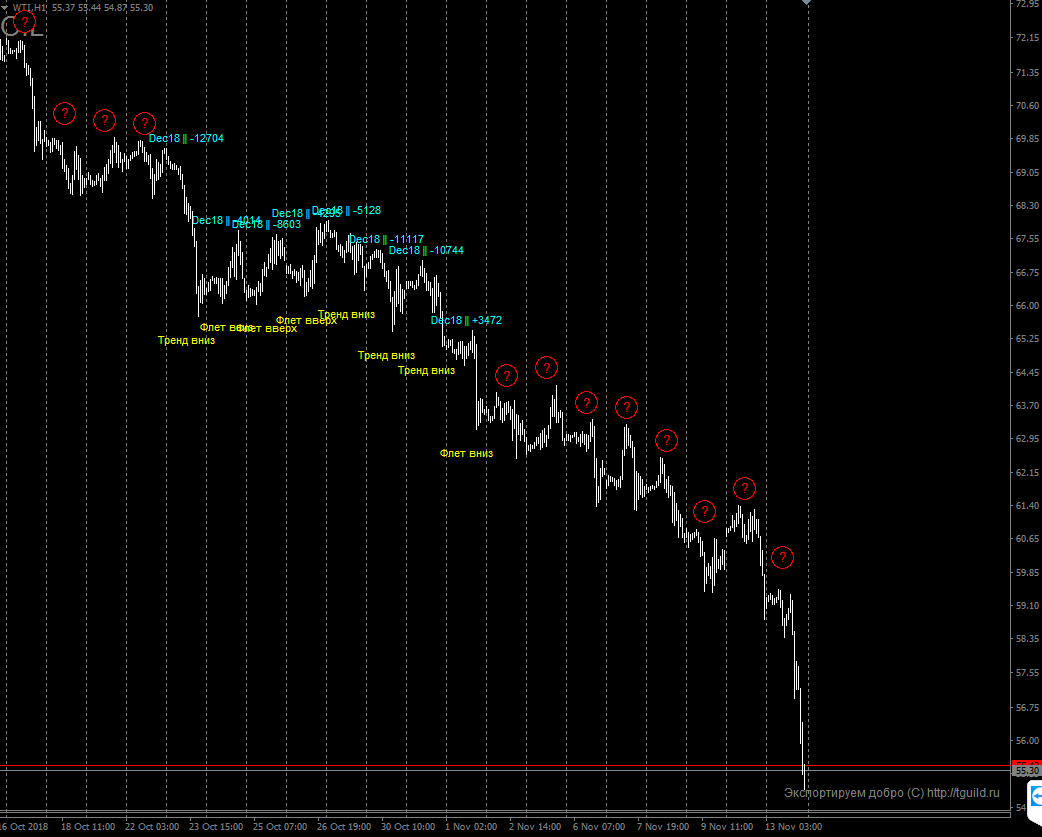Viewport: 1042px width, 837px height.
Task: Click the 22 Oct 03:00 time axis label
Action: tap(152, 826)
